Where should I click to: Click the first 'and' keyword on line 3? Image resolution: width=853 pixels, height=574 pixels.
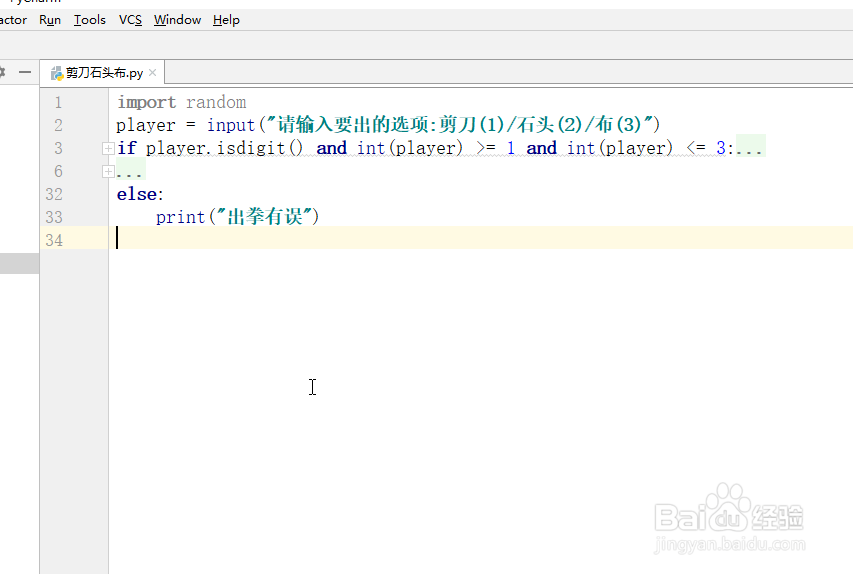(331, 148)
